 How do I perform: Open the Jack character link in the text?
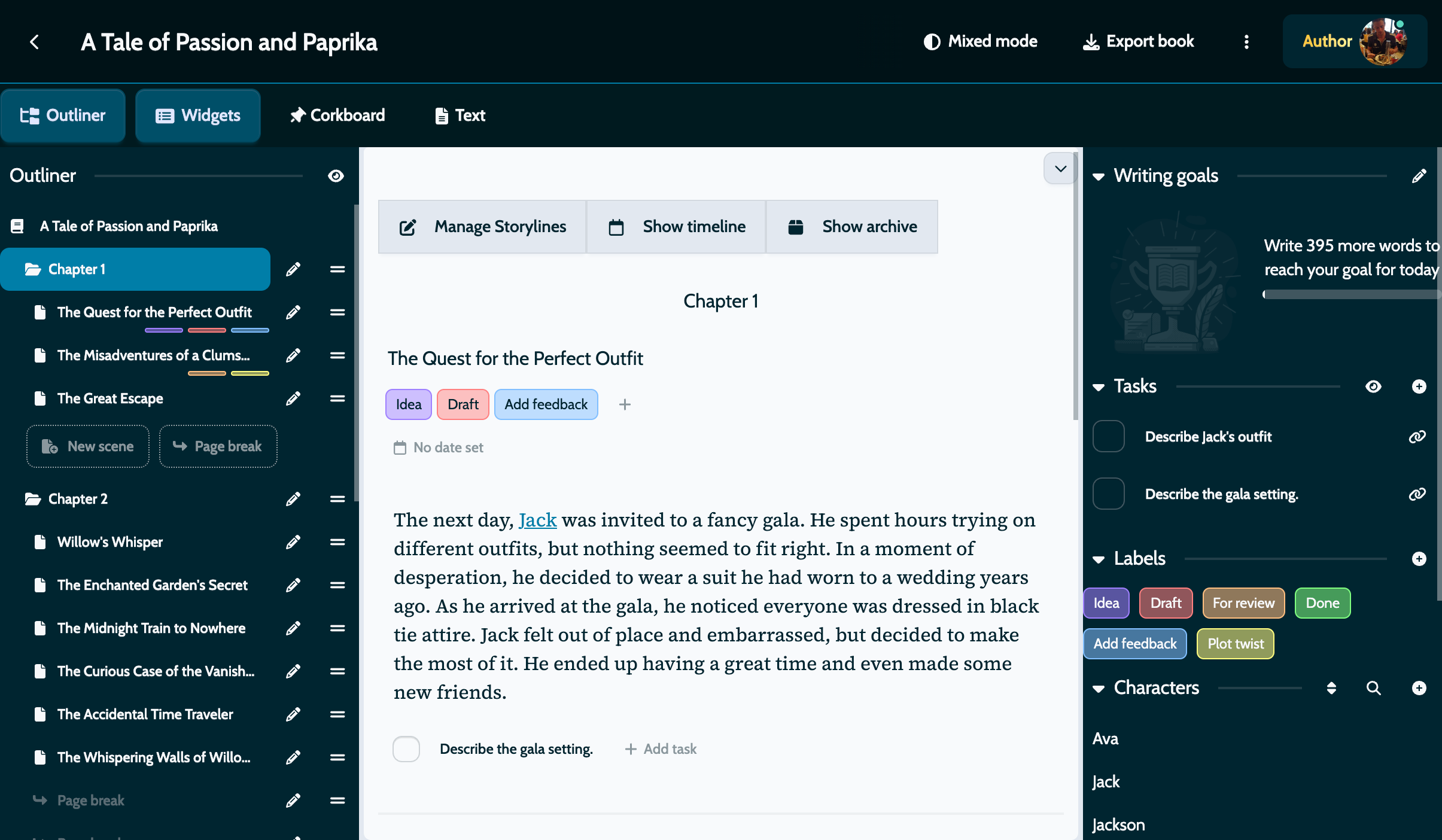point(537,520)
